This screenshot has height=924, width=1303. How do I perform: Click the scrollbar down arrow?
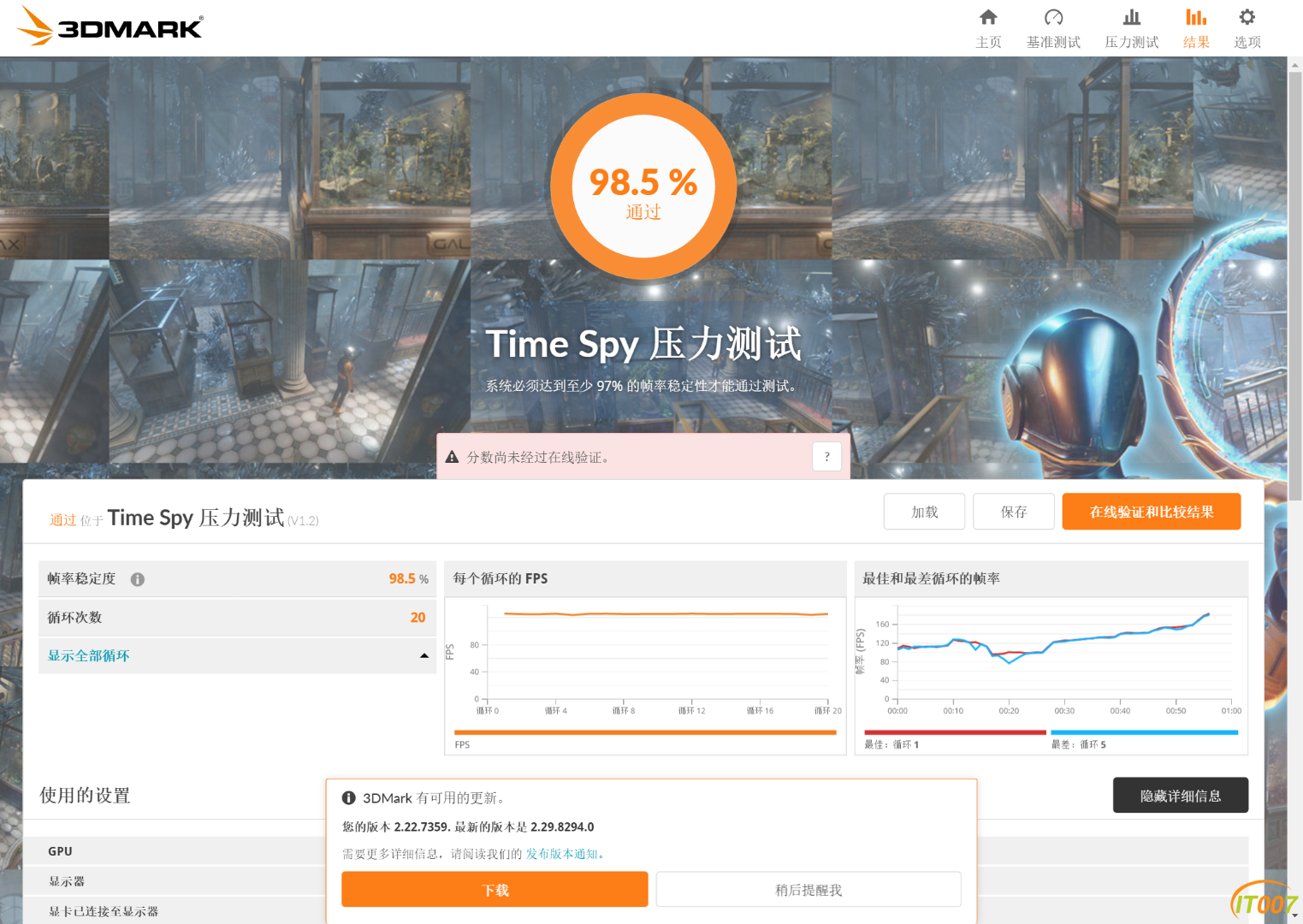point(1295,916)
